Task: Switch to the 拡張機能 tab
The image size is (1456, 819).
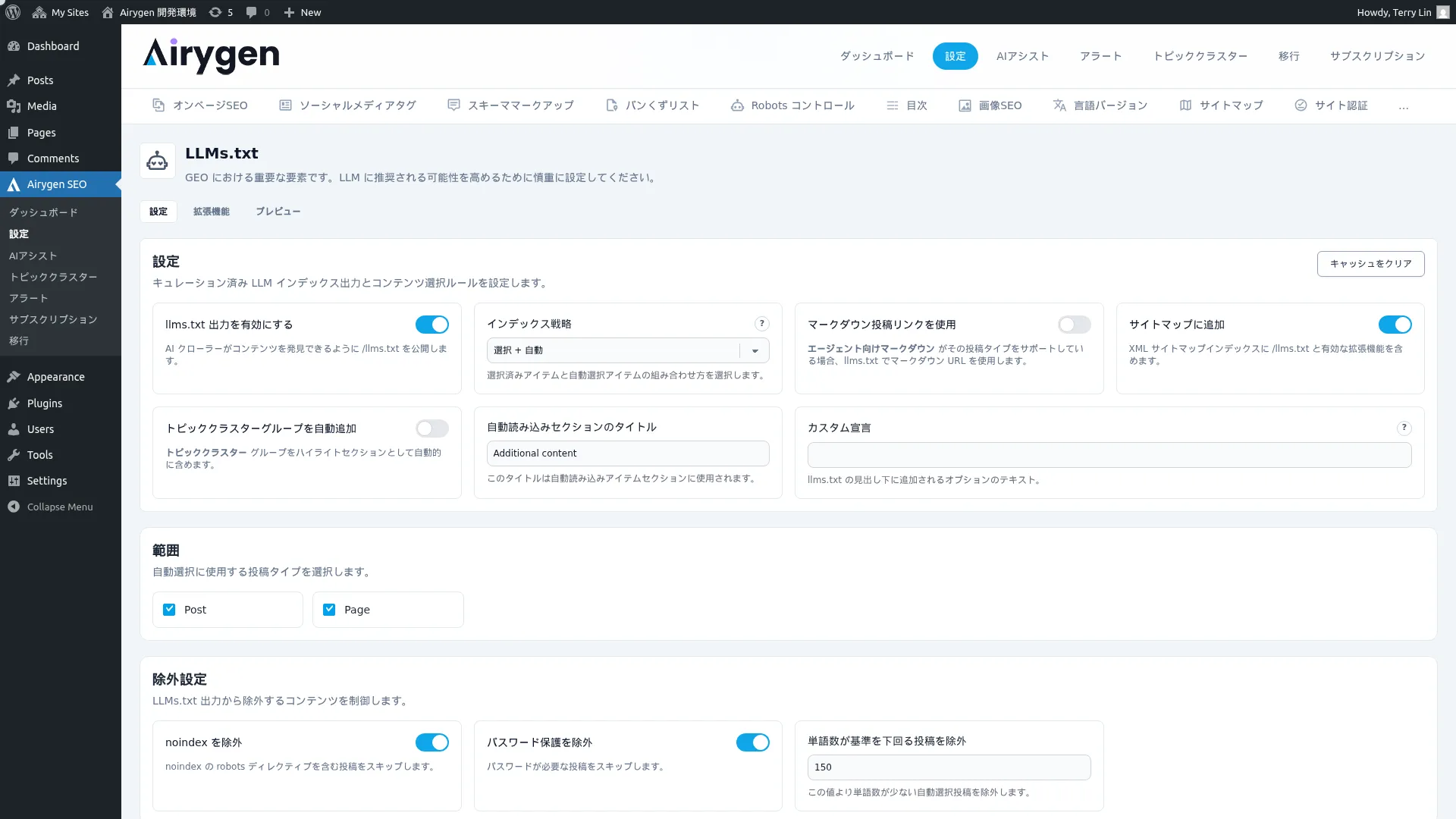Action: click(211, 212)
